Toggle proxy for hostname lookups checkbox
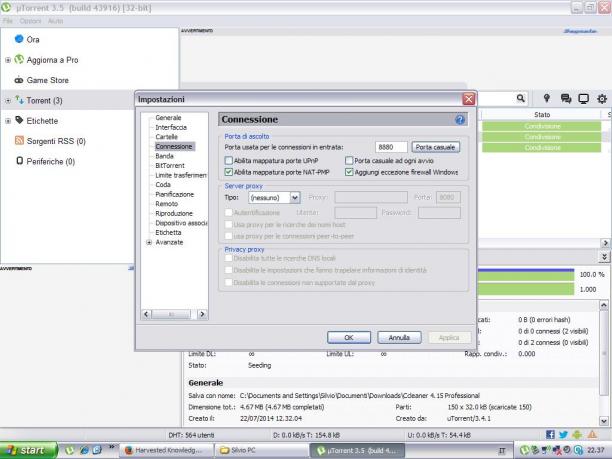612x459 pixels. coord(229,224)
